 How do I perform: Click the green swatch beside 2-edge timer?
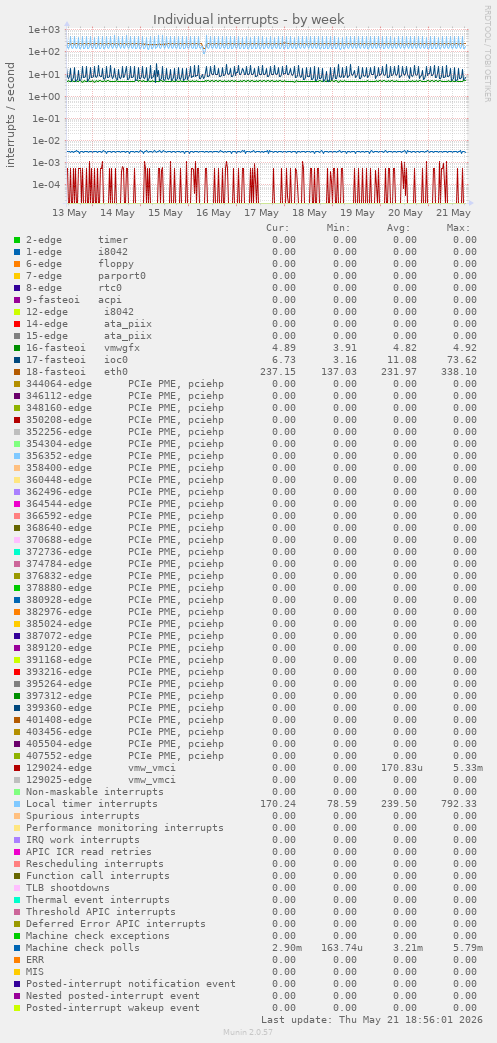pyautogui.click(x=17, y=239)
